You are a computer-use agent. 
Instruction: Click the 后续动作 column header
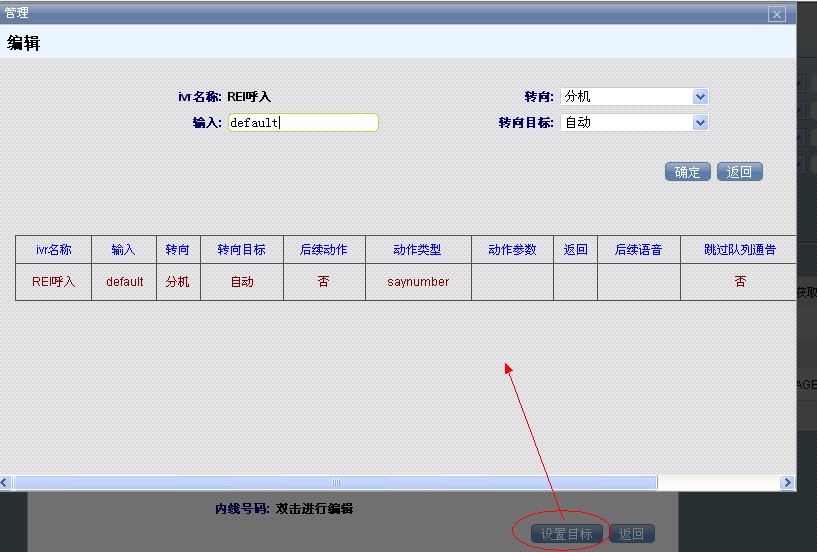[322, 250]
